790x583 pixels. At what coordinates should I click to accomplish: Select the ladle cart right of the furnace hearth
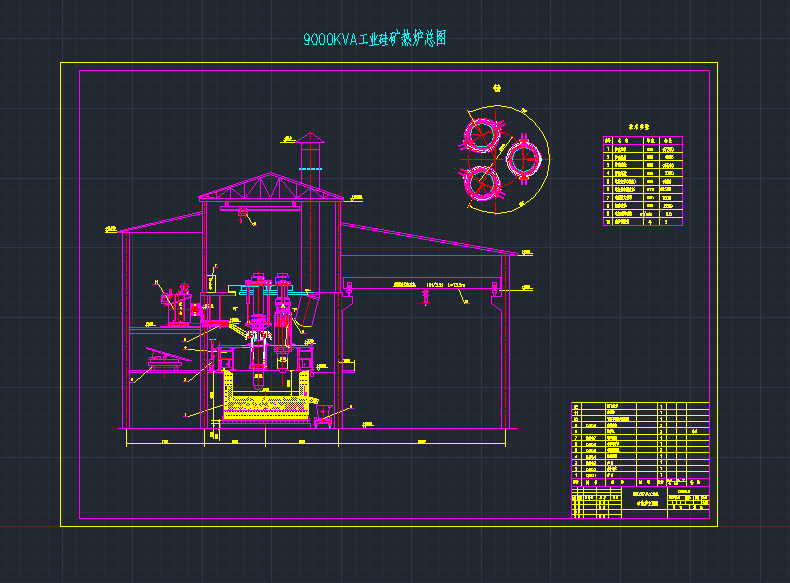click(x=323, y=413)
